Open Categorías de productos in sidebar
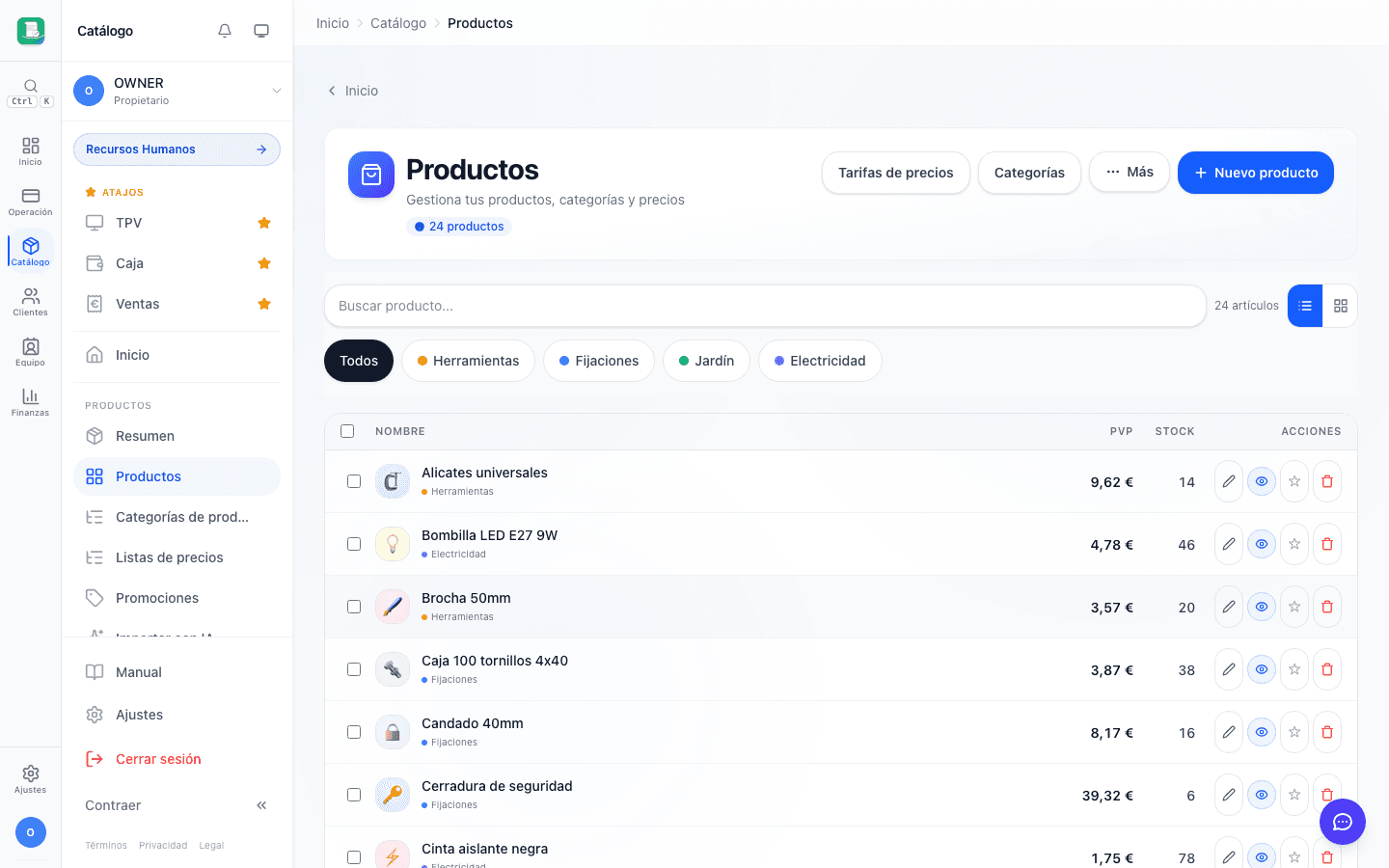The image size is (1389, 868). pyautogui.click(x=177, y=517)
